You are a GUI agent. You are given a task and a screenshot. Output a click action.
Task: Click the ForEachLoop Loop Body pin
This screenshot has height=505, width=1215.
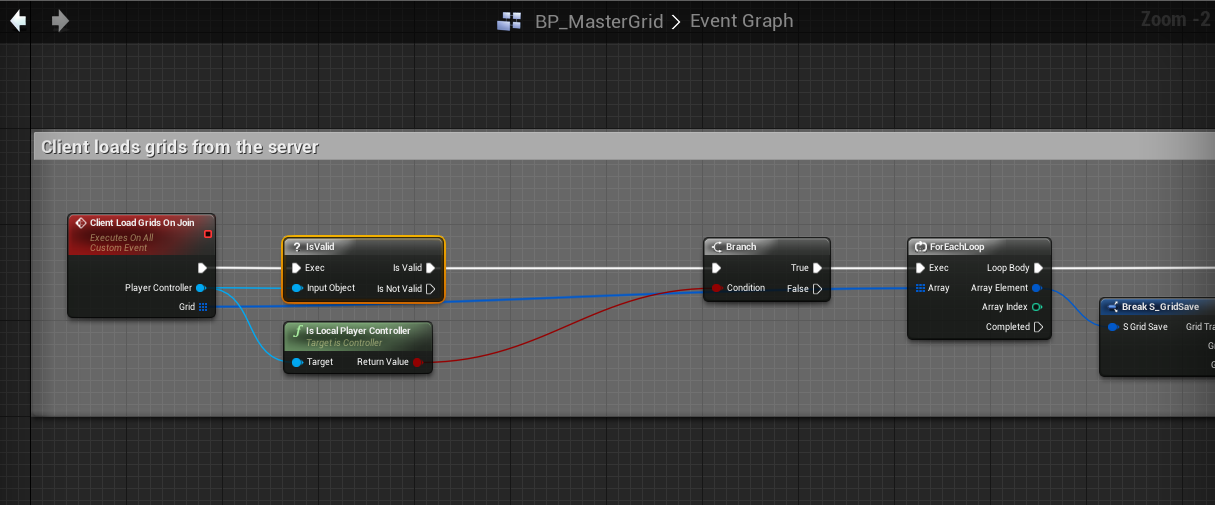pos(1038,268)
